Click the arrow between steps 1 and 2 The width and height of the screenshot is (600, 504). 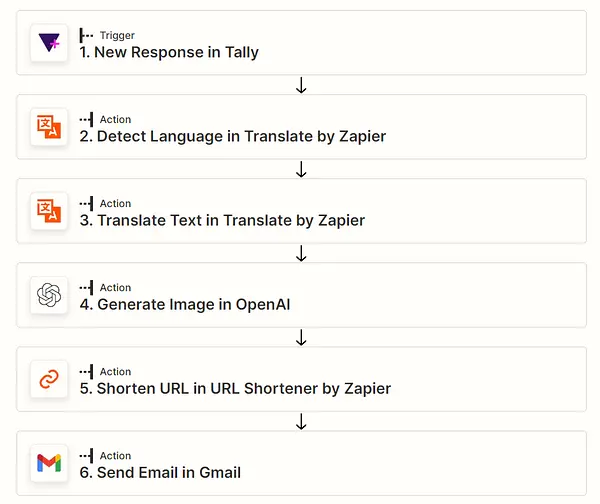301,85
